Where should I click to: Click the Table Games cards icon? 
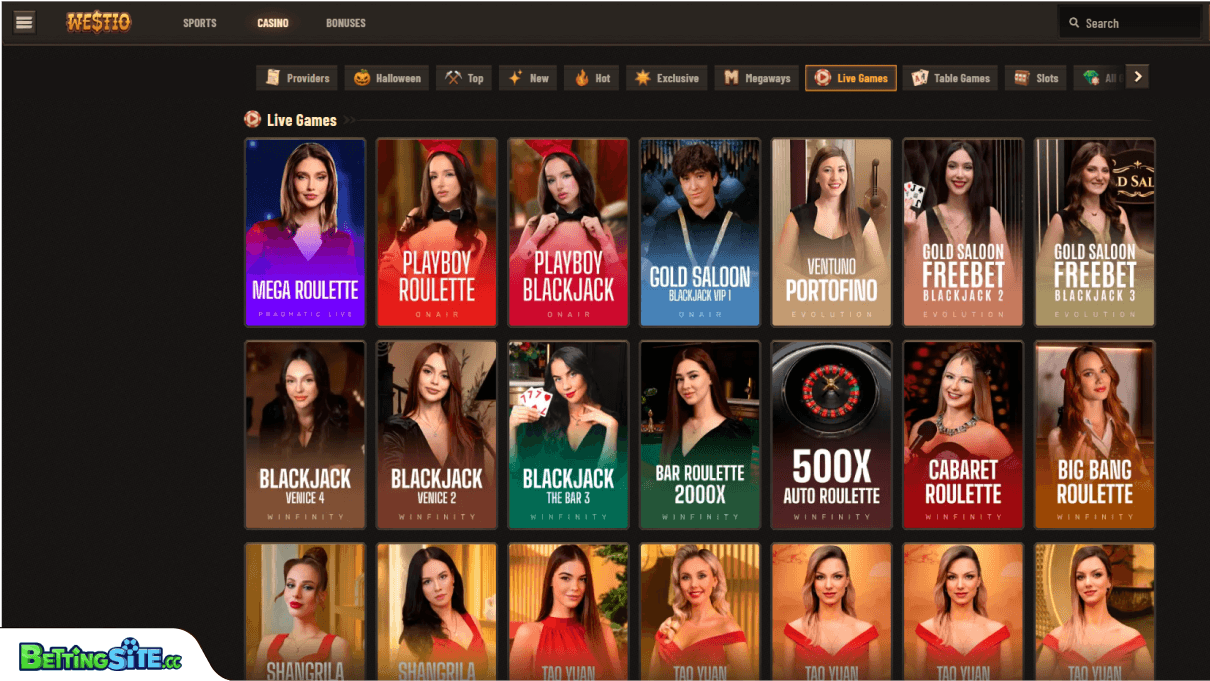click(x=919, y=78)
